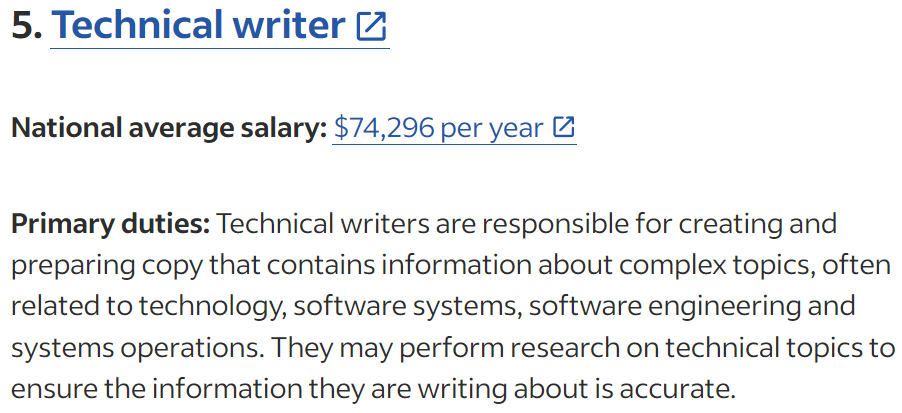The height and width of the screenshot is (413, 902).
Task: Click the bold Primary duties label
Action: tap(111, 224)
